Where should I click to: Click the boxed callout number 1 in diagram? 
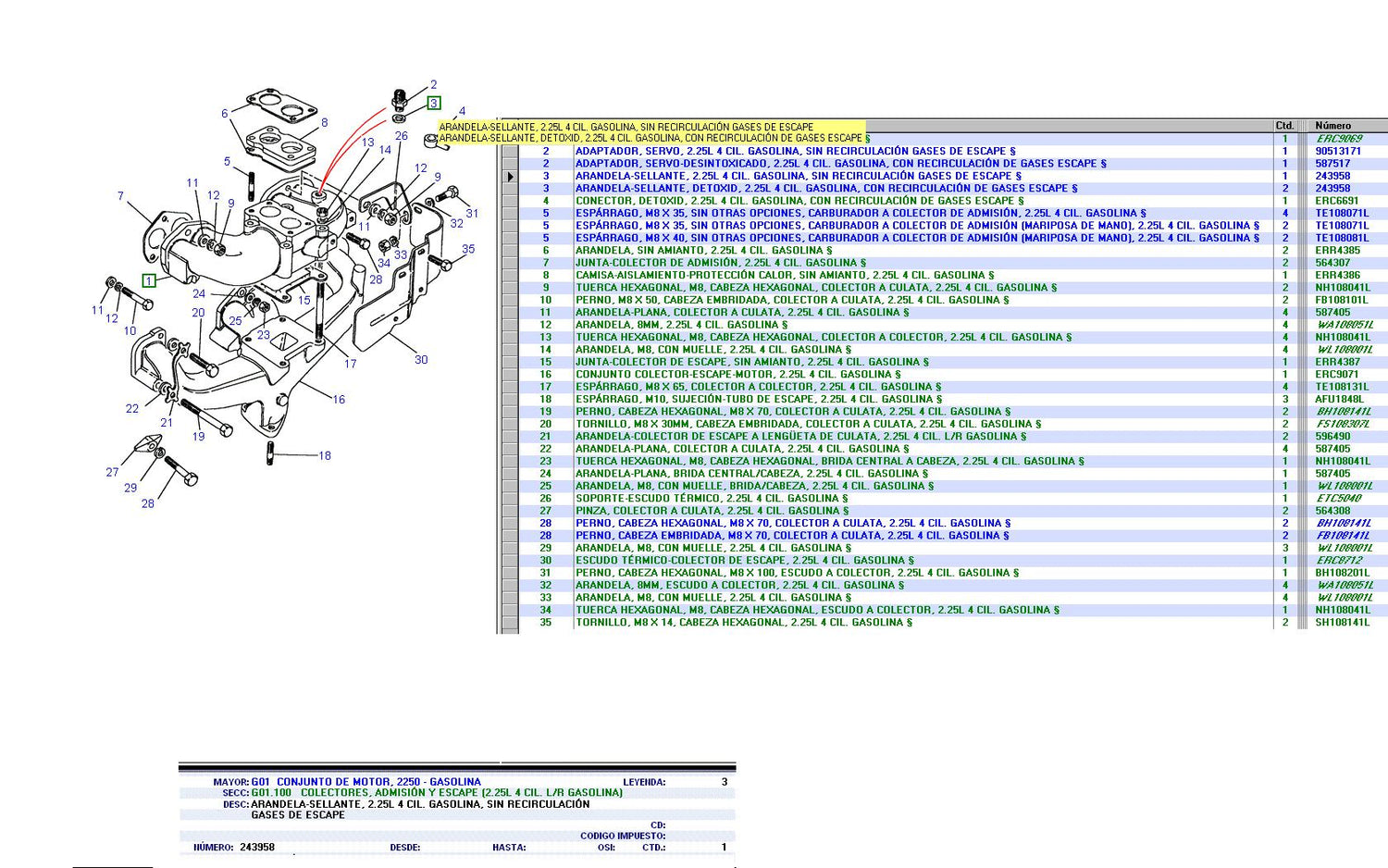click(149, 280)
